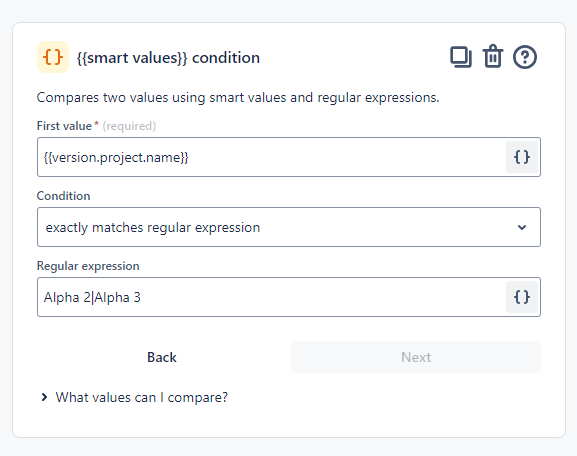Click the Next button
Image resolution: width=577 pixels, height=456 pixels.
[x=416, y=357]
